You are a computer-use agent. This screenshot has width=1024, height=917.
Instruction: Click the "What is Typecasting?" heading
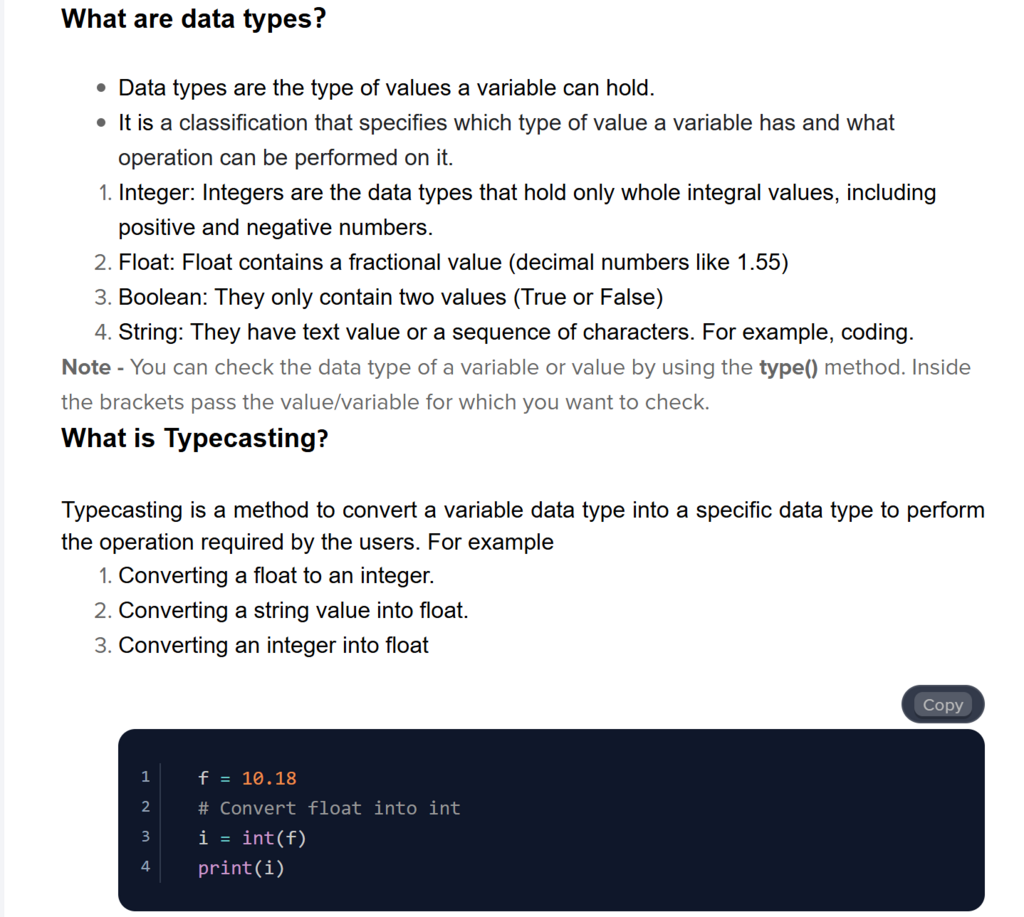tap(195, 438)
